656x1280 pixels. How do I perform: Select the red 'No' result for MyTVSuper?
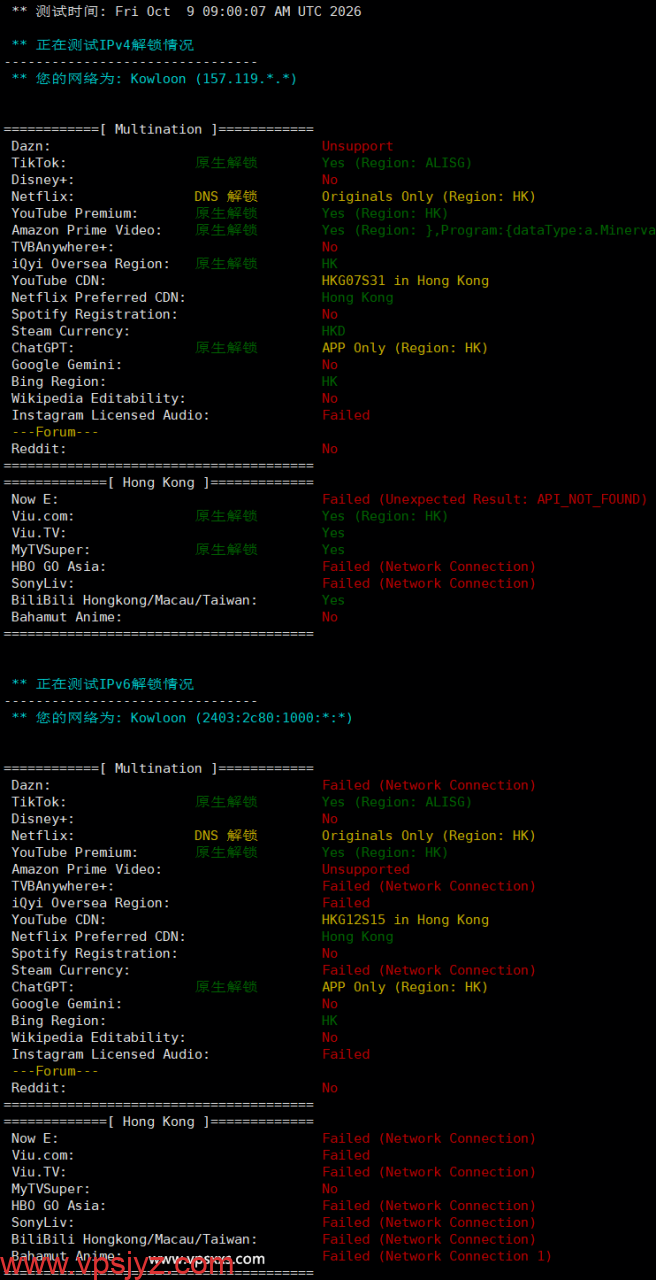(x=330, y=1189)
